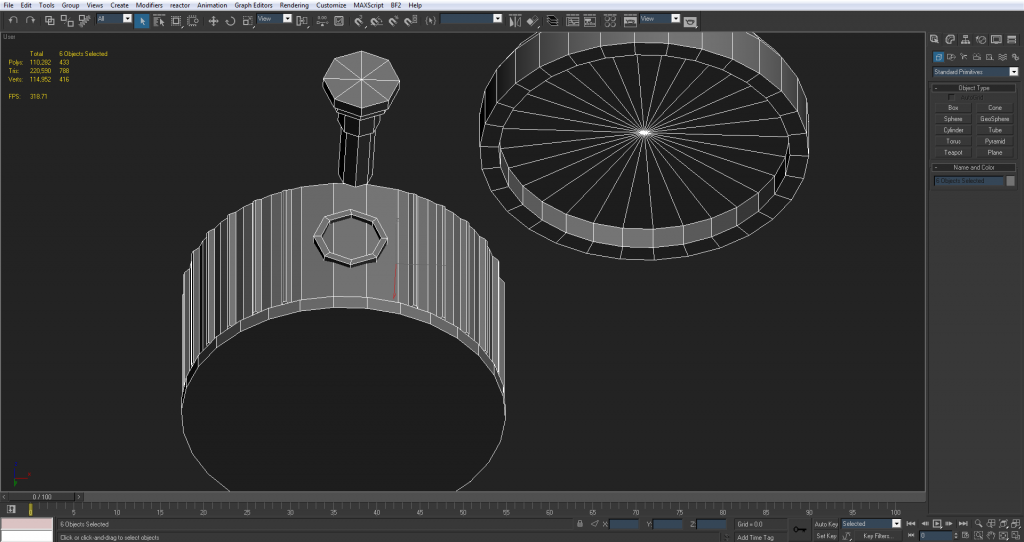Click the Set Keys key icon

click(800, 529)
